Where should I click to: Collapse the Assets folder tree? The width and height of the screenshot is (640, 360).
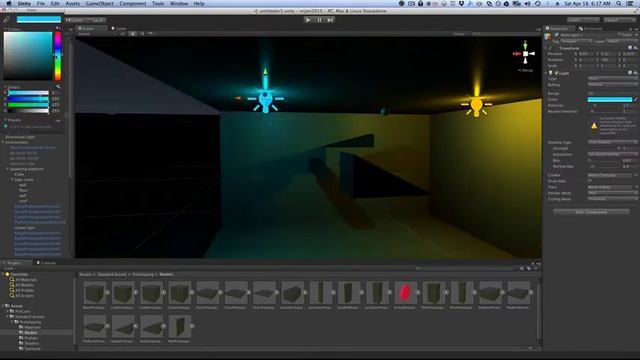click(x=3, y=306)
